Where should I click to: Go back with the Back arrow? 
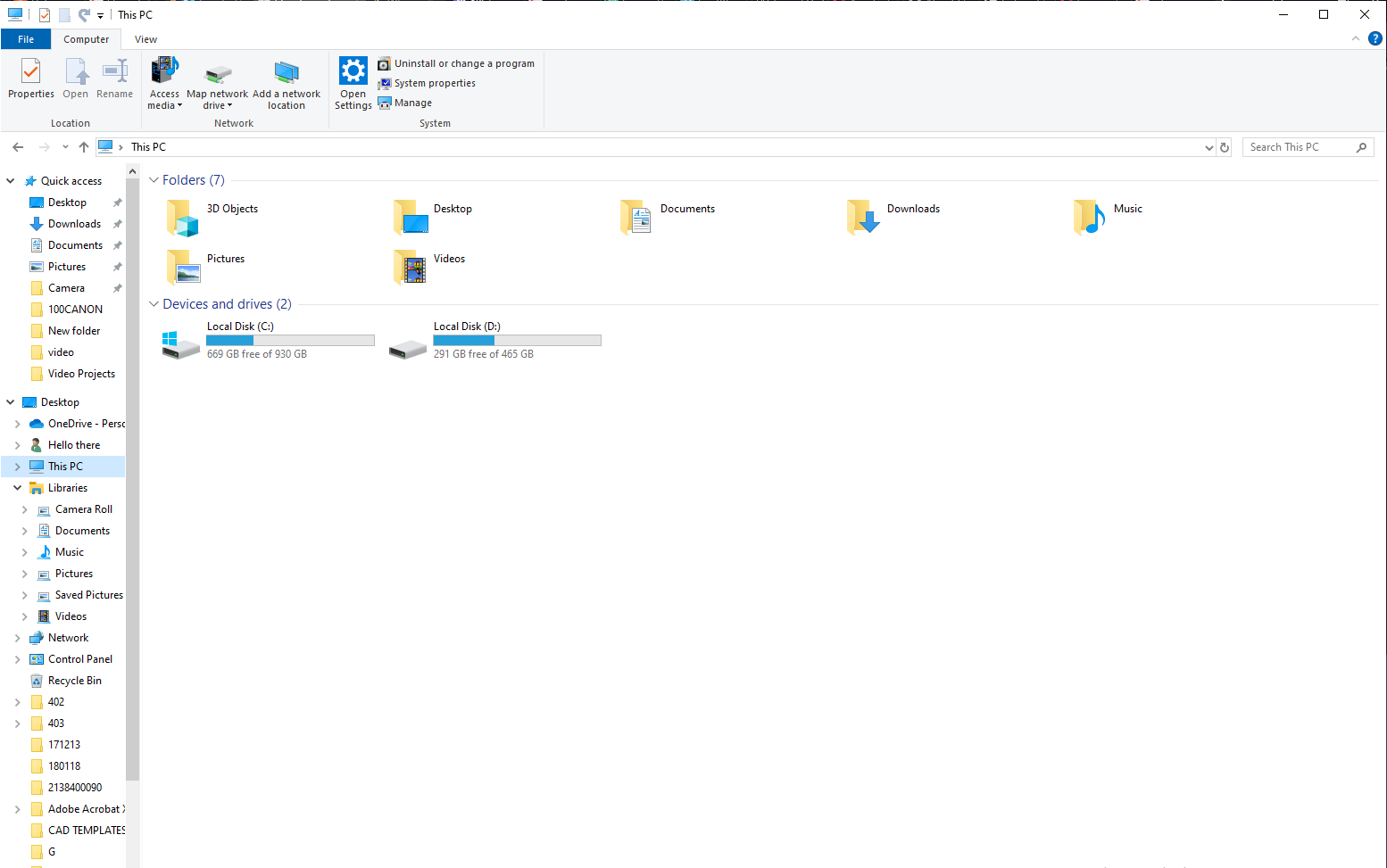(18, 147)
